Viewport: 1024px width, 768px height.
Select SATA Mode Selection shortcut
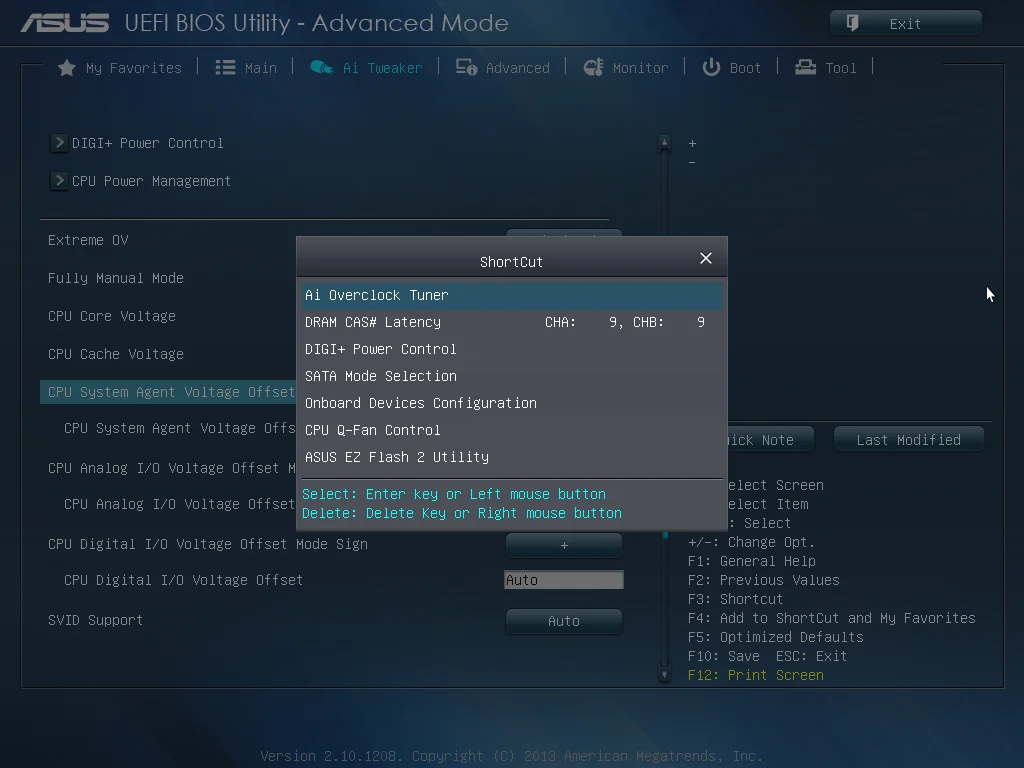point(512,376)
